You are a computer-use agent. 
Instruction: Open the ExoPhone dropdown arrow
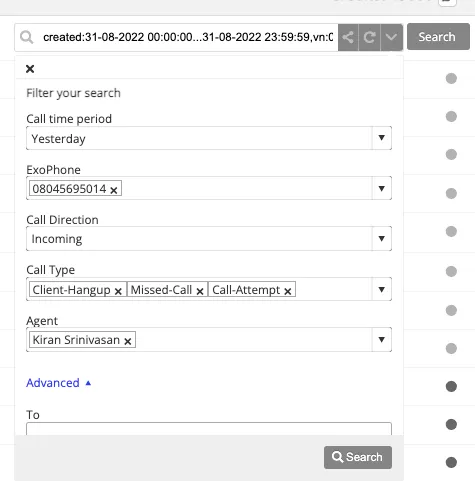pos(382,188)
